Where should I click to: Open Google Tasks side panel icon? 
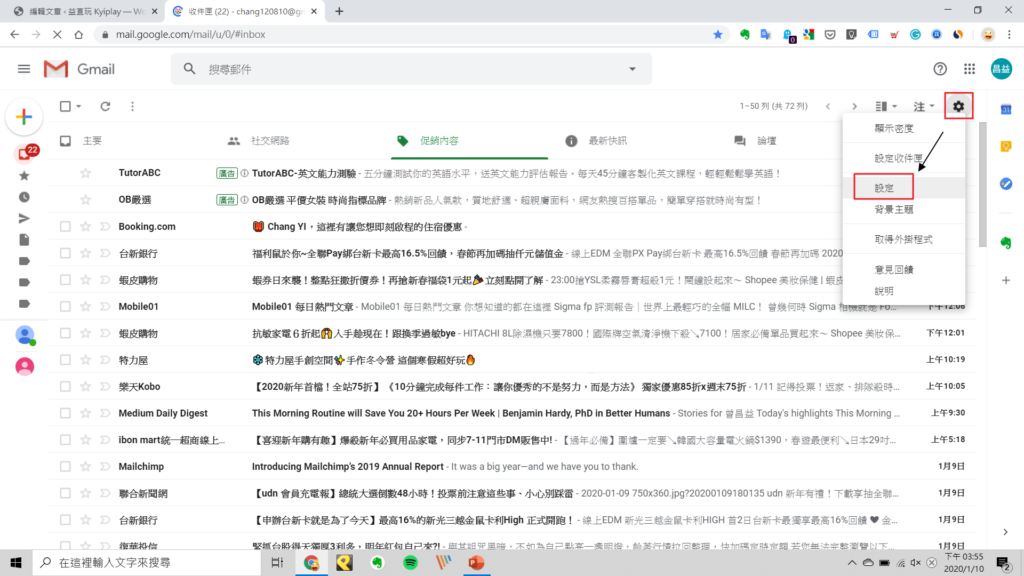(1006, 184)
